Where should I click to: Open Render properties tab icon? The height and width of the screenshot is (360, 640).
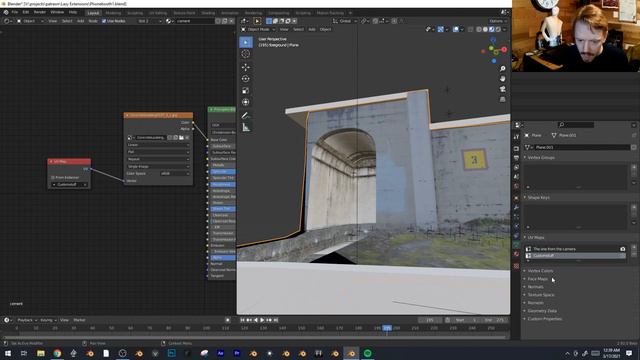tap(516, 149)
